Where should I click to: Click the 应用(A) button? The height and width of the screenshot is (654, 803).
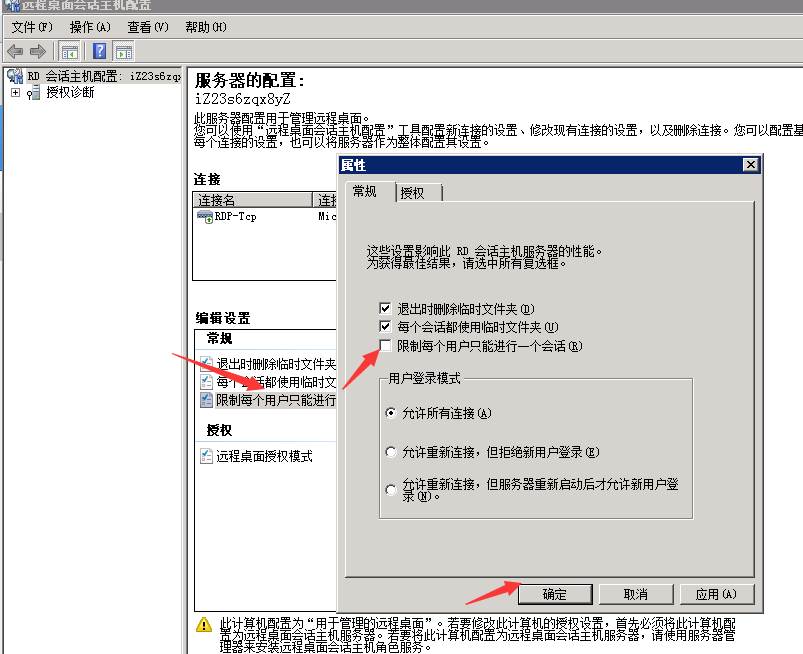[716, 594]
